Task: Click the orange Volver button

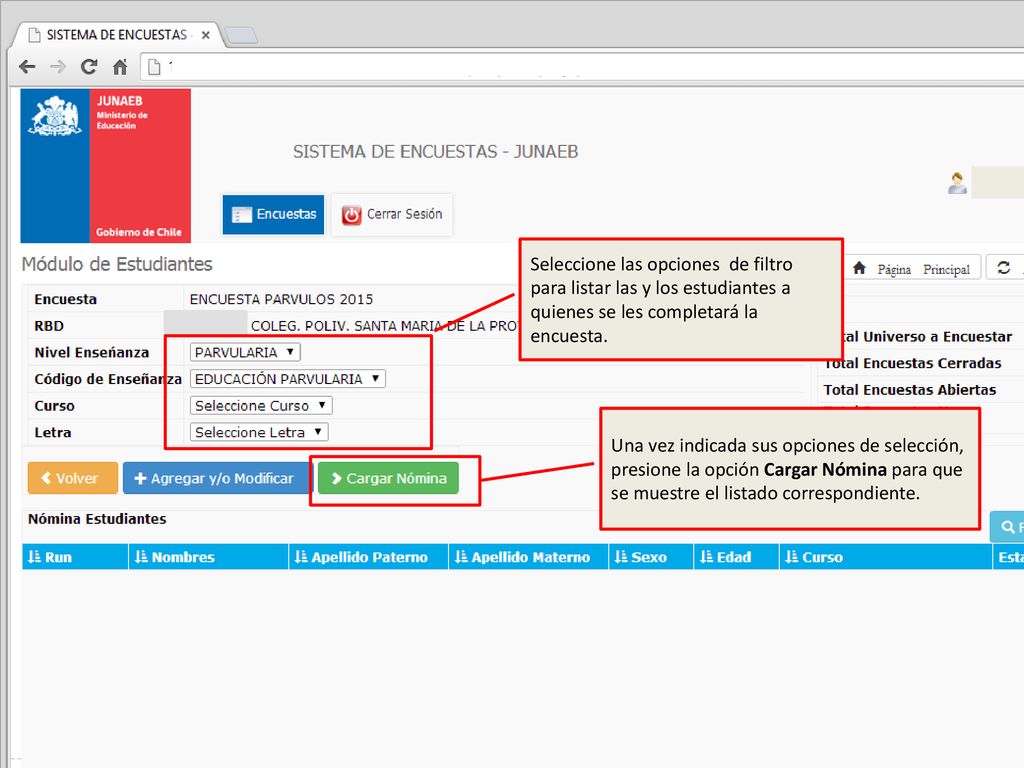Action: click(73, 478)
